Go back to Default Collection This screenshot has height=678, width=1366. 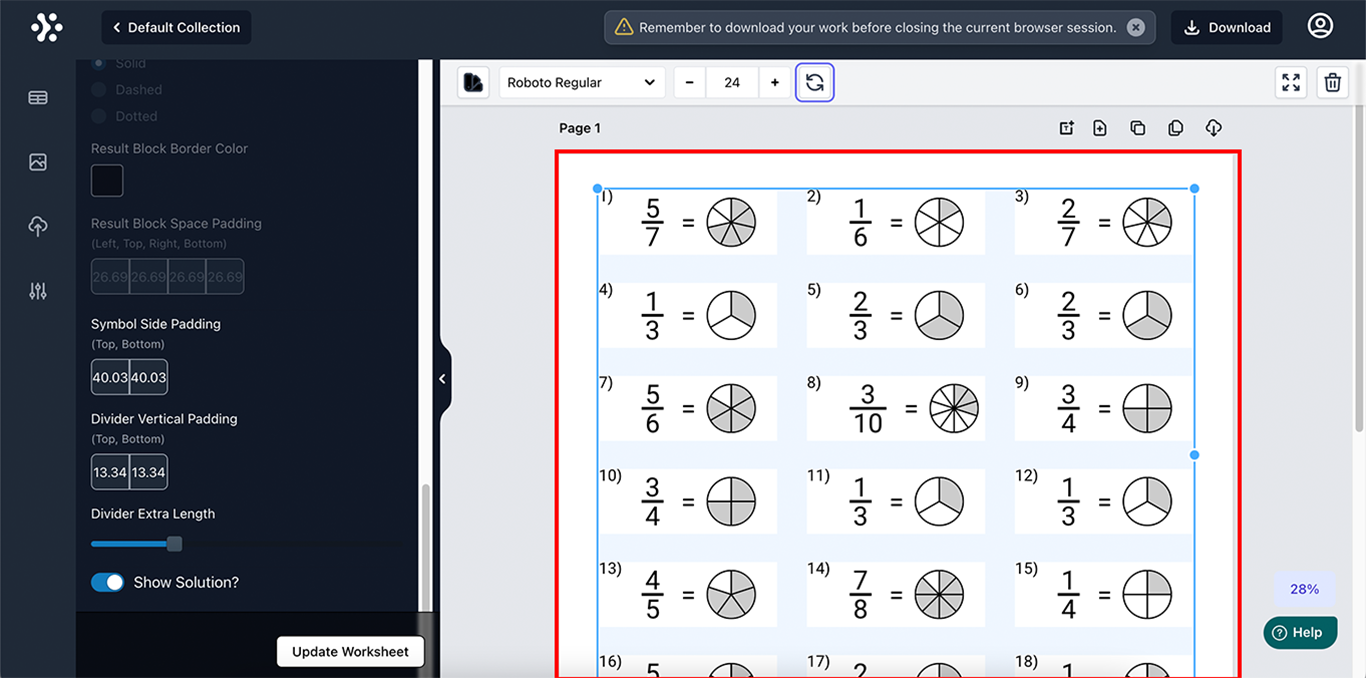pos(176,28)
